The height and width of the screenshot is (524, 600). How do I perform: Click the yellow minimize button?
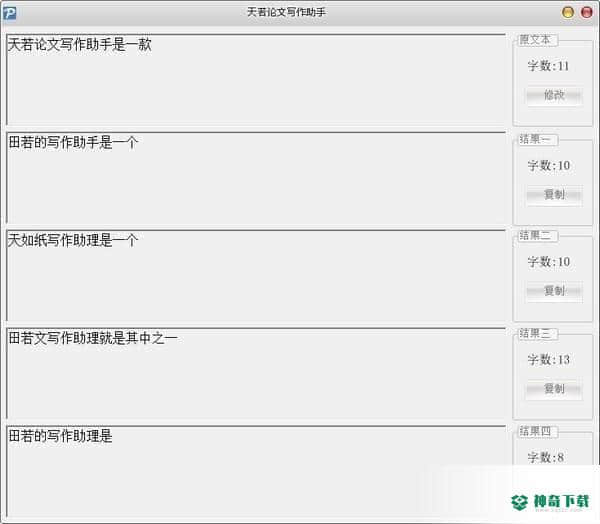(x=568, y=12)
